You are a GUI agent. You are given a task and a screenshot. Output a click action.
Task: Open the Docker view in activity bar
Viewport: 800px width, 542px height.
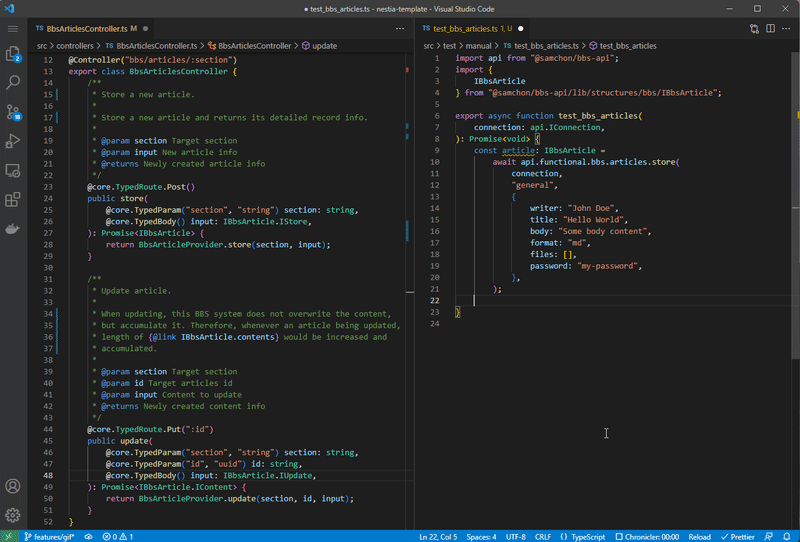coord(13,229)
